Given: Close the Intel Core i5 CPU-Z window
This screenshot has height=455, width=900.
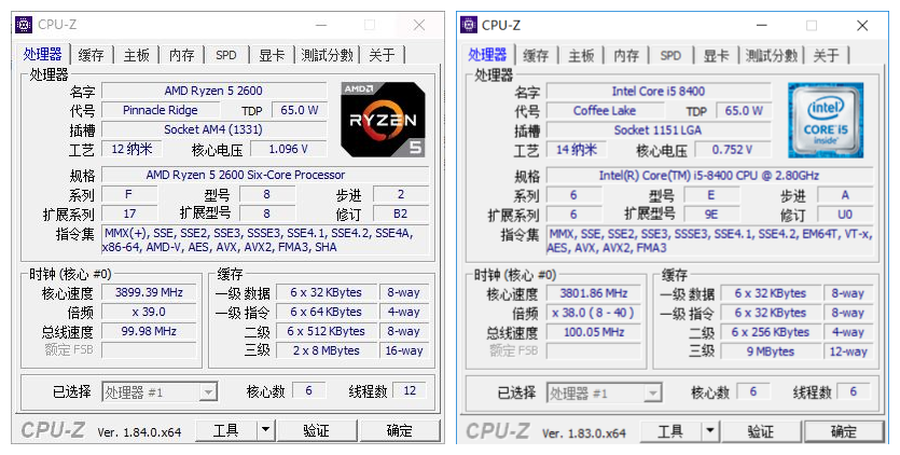Looking at the screenshot, I should coord(862,25).
